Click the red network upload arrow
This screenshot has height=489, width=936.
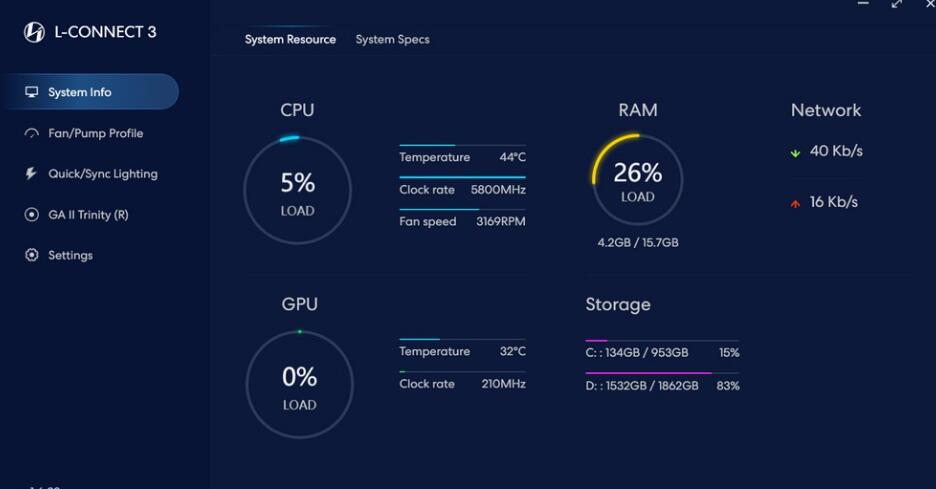[796, 203]
